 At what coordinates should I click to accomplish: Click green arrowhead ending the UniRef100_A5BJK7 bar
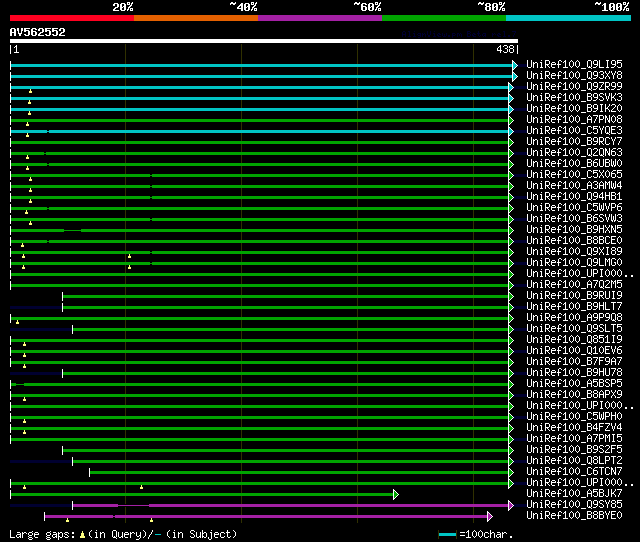(x=396, y=494)
